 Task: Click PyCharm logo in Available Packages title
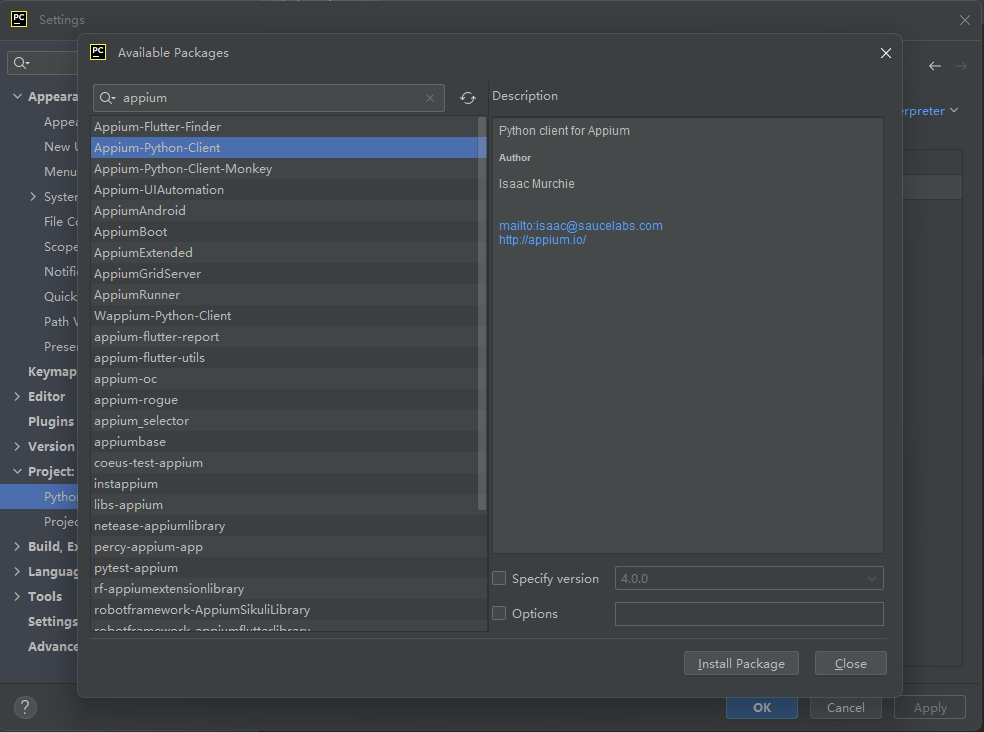pyautogui.click(x=99, y=52)
